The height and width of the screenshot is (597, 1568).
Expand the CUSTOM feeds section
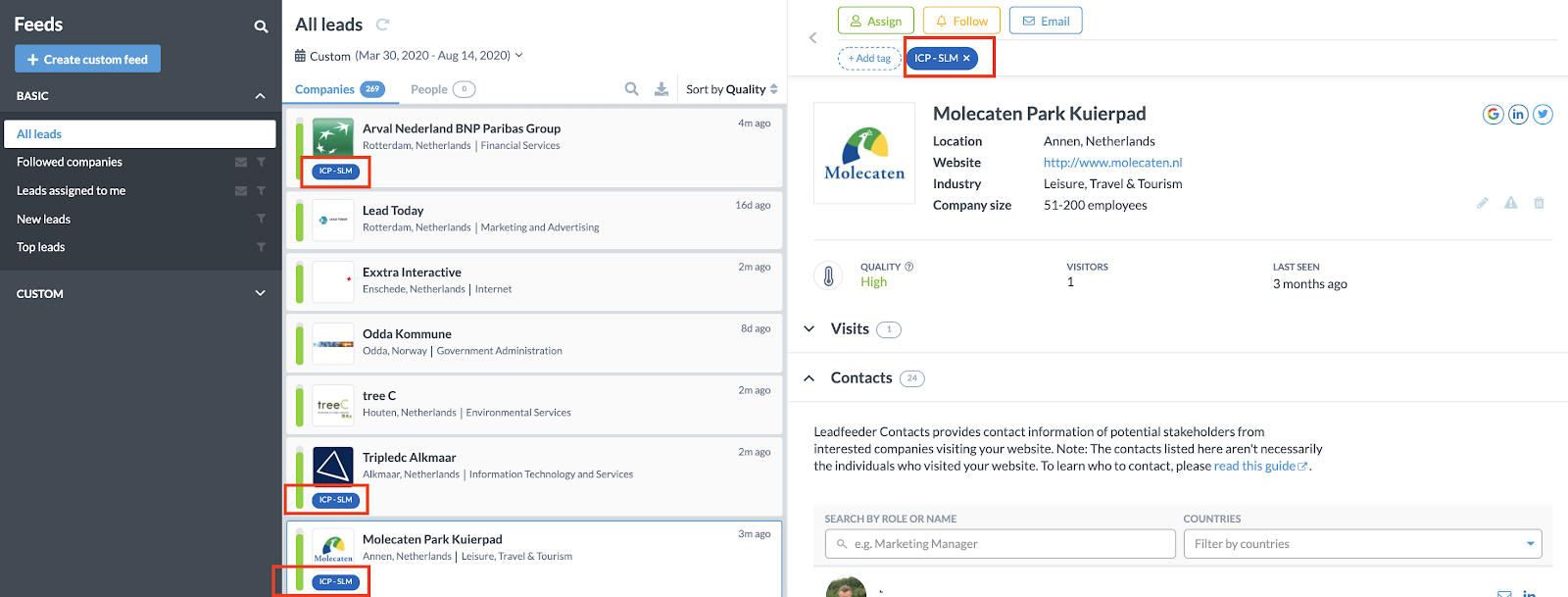click(260, 293)
